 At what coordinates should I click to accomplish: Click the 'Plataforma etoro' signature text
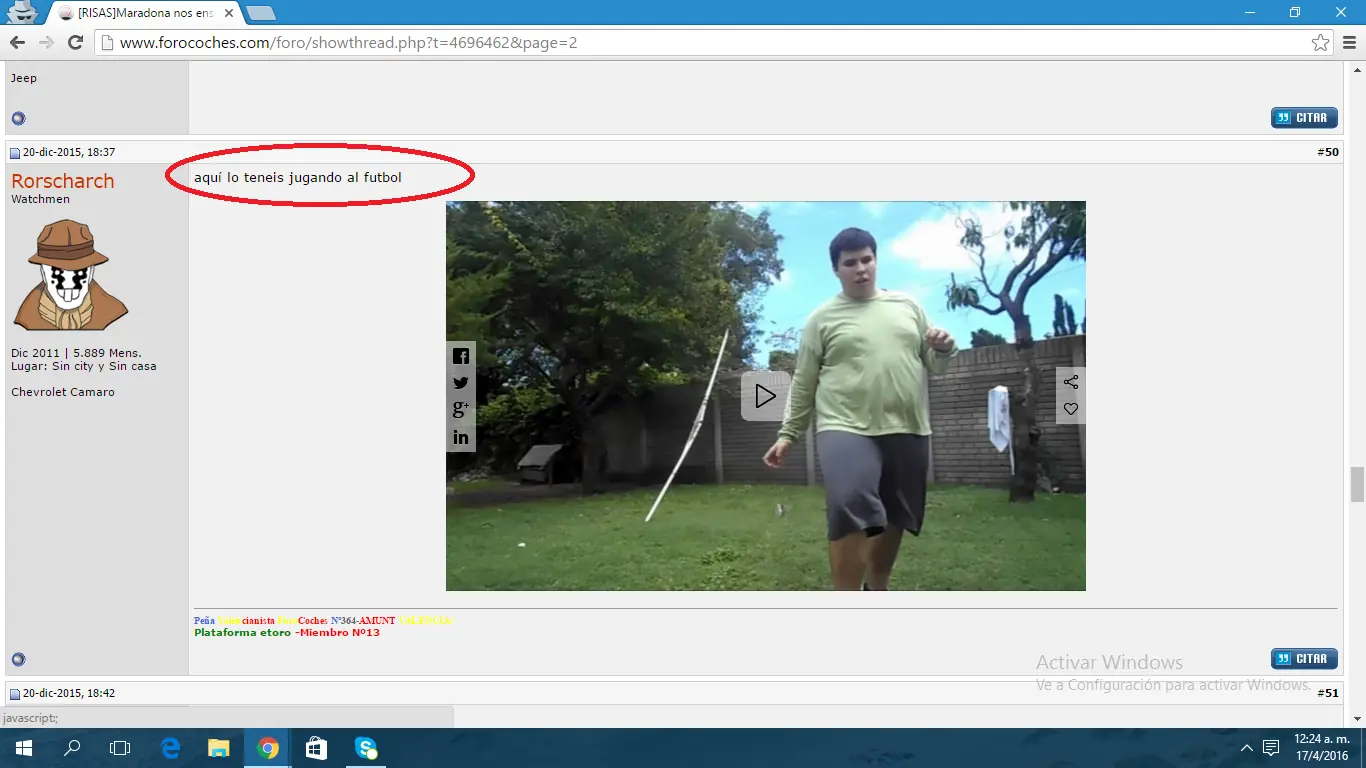coord(242,633)
